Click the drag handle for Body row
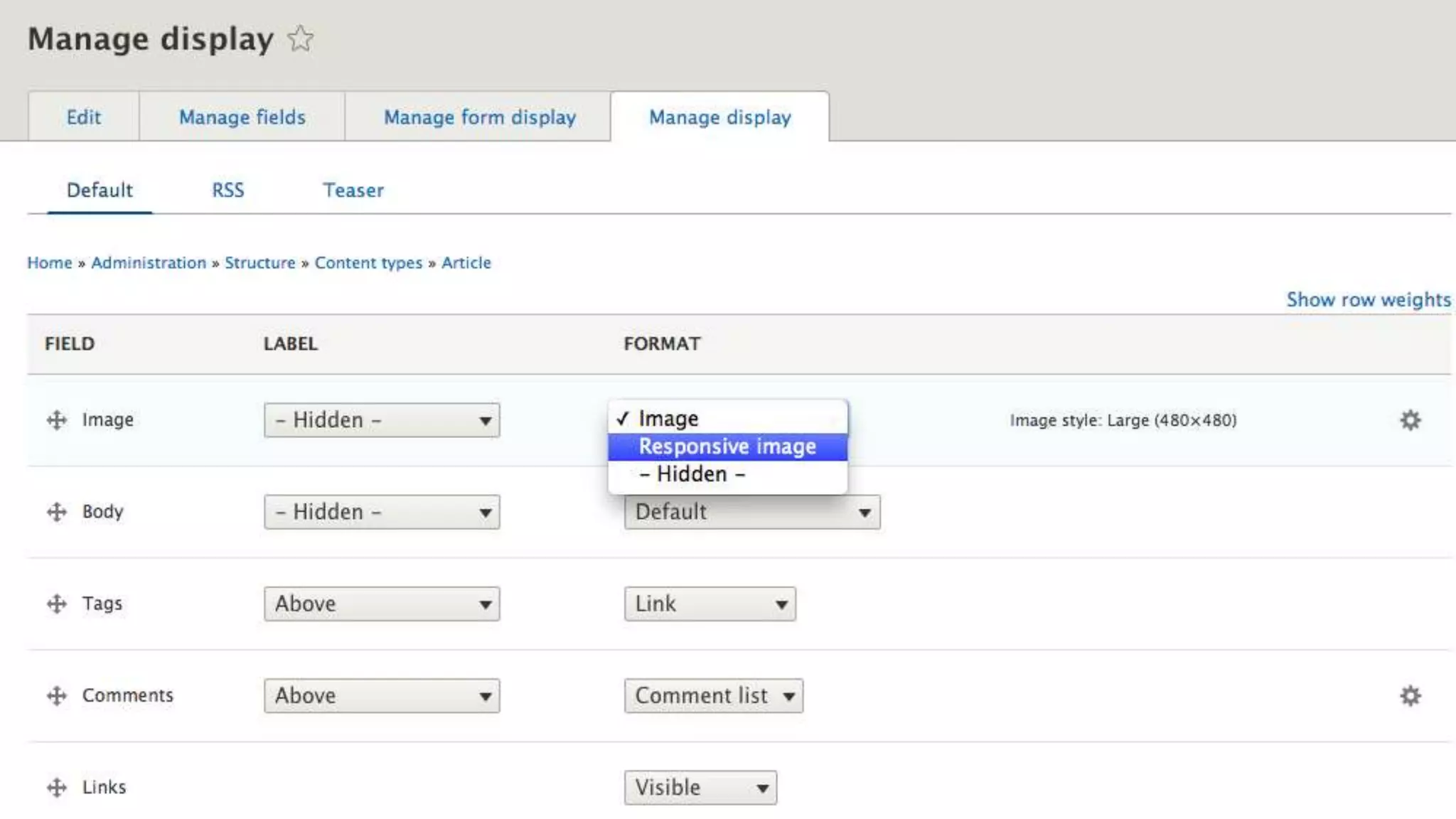1456x819 pixels. [57, 512]
